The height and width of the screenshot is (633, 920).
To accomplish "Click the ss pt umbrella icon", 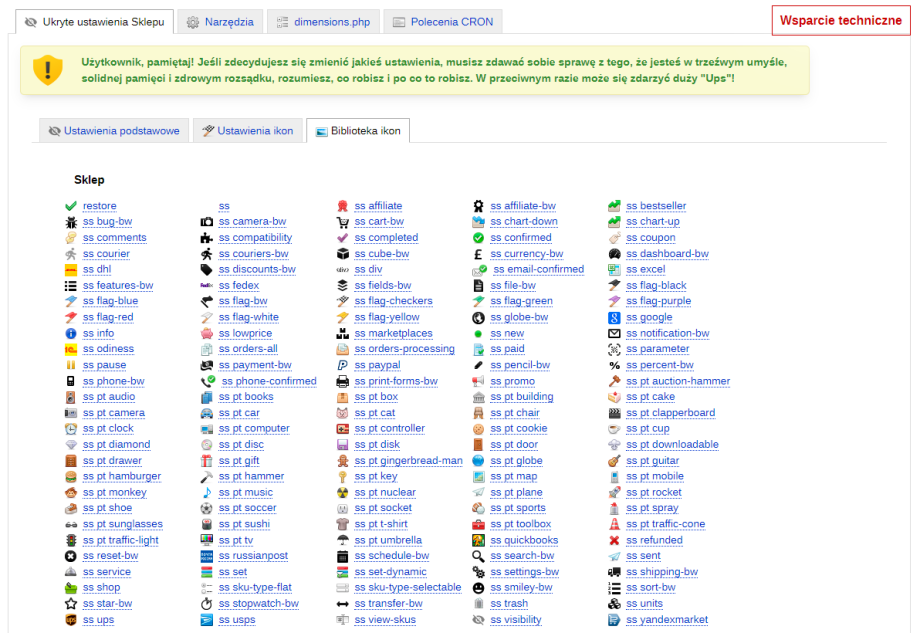I will [x=343, y=540].
